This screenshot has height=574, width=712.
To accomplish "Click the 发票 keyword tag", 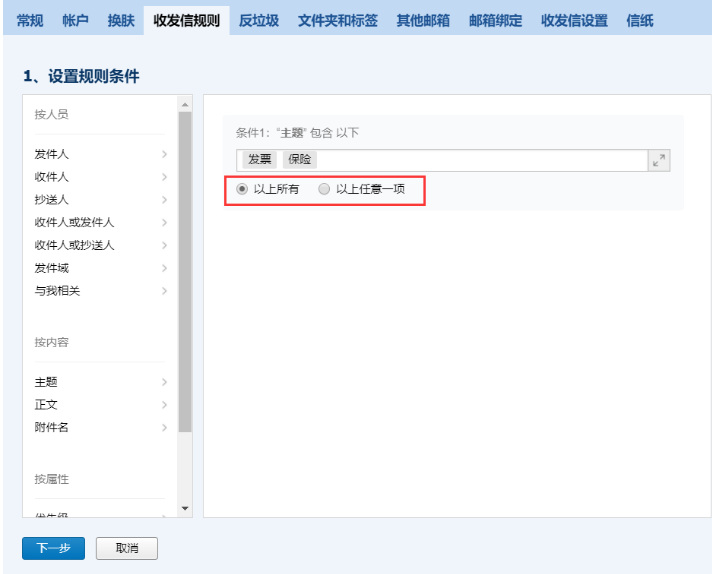I will click(260, 160).
